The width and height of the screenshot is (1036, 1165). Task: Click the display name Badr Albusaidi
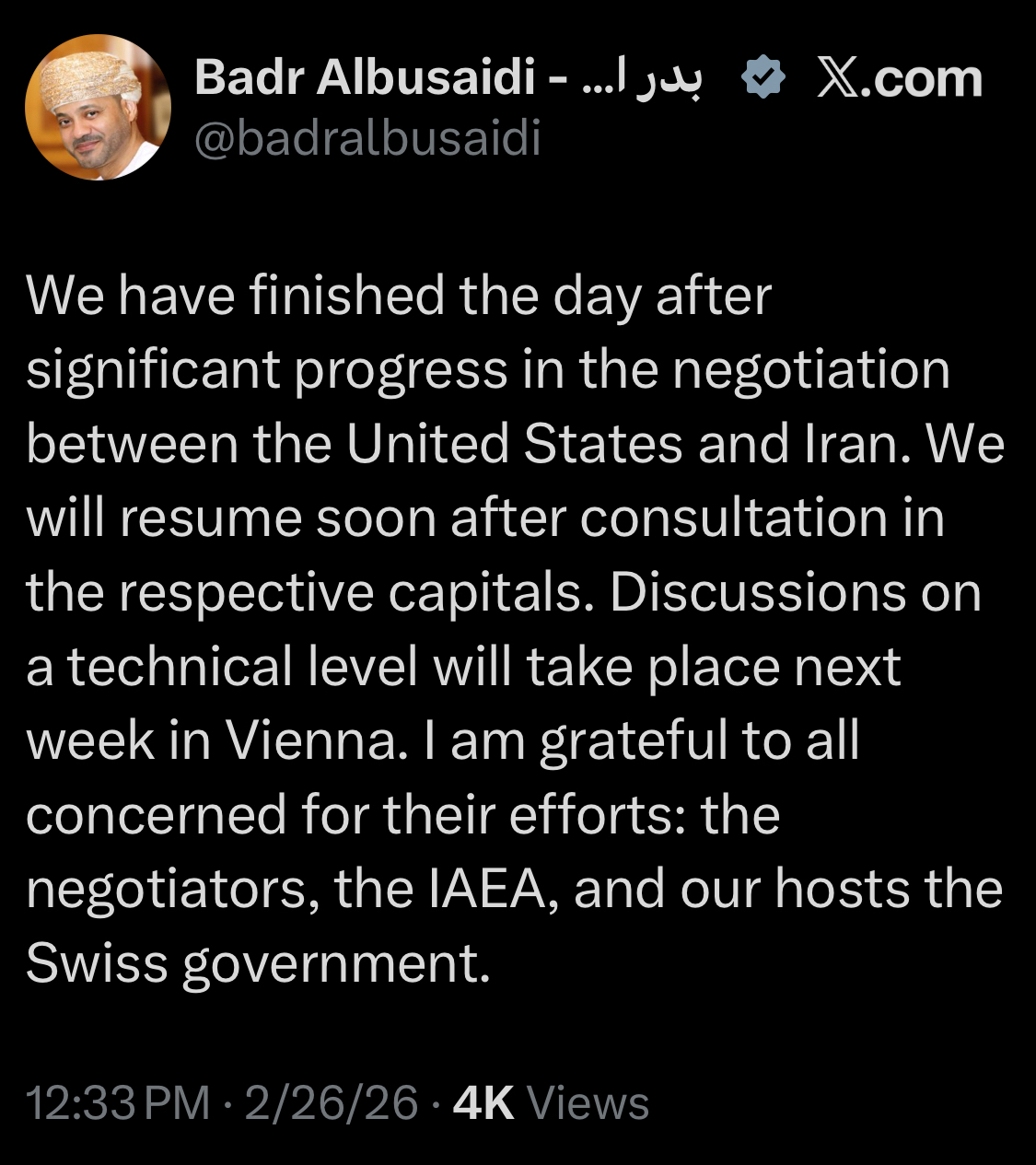click(365, 77)
